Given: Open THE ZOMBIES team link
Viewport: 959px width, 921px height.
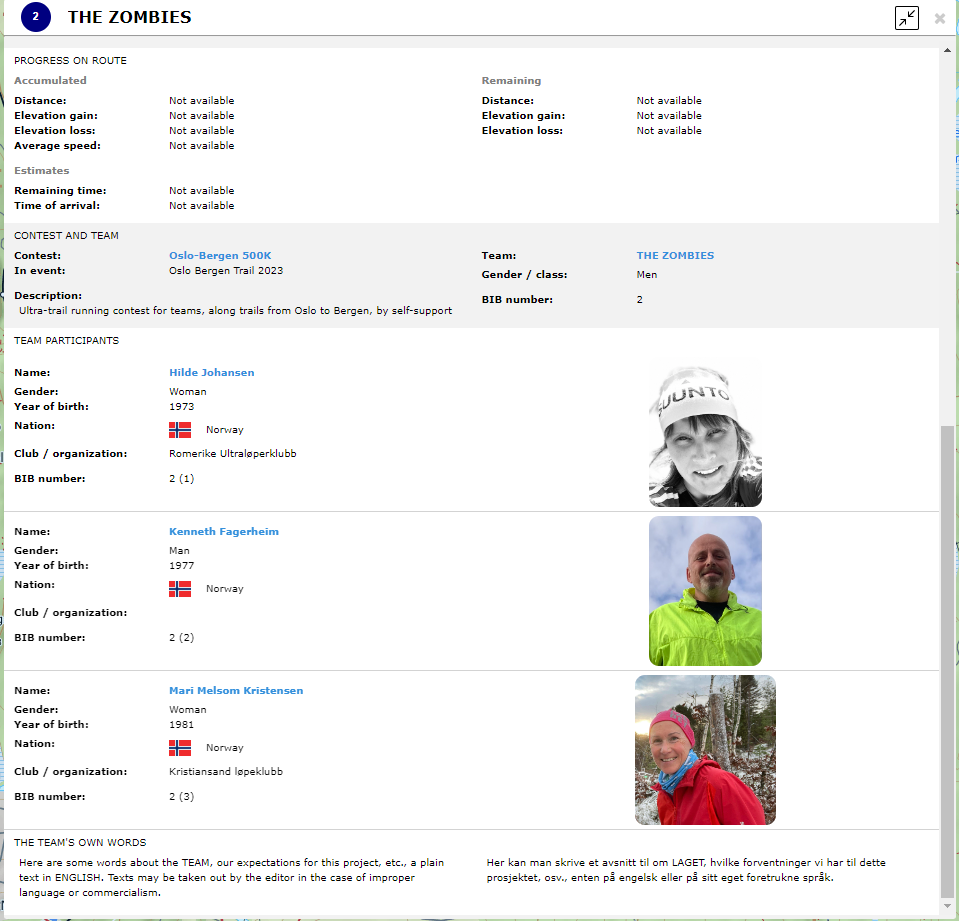Looking at the screenshot, I should [675, 256].
